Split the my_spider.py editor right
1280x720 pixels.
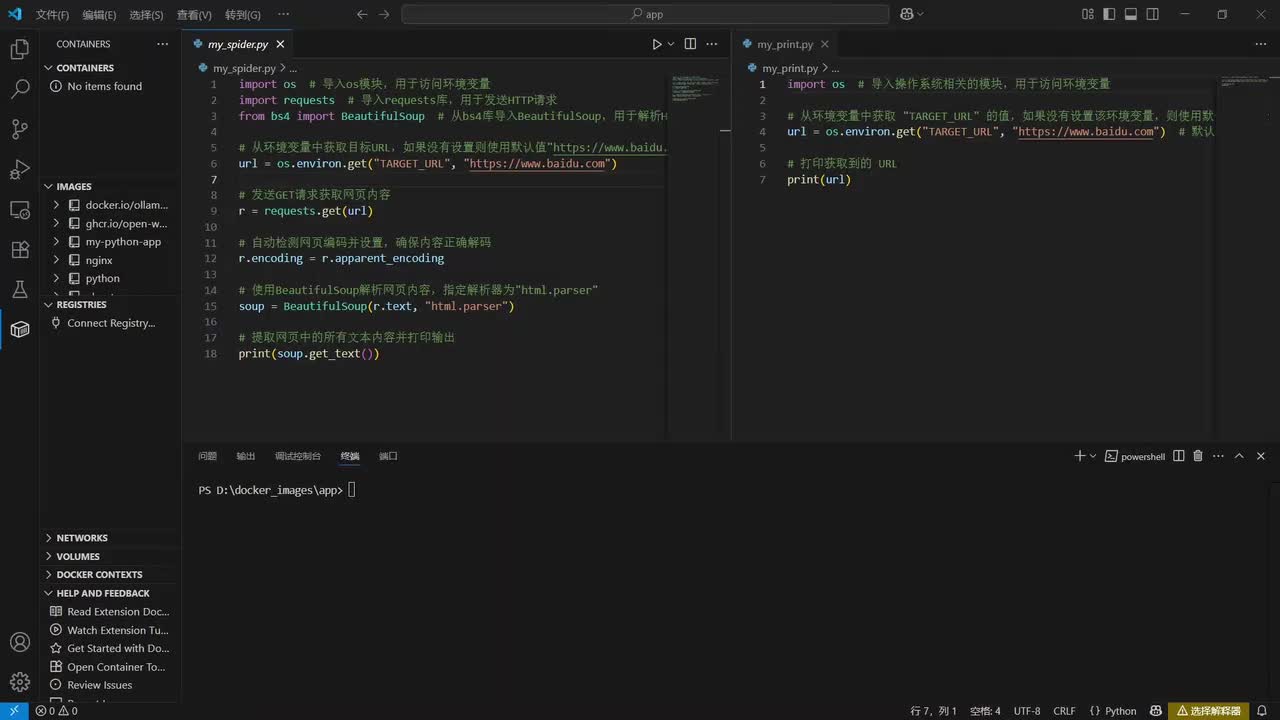[690, 44]
